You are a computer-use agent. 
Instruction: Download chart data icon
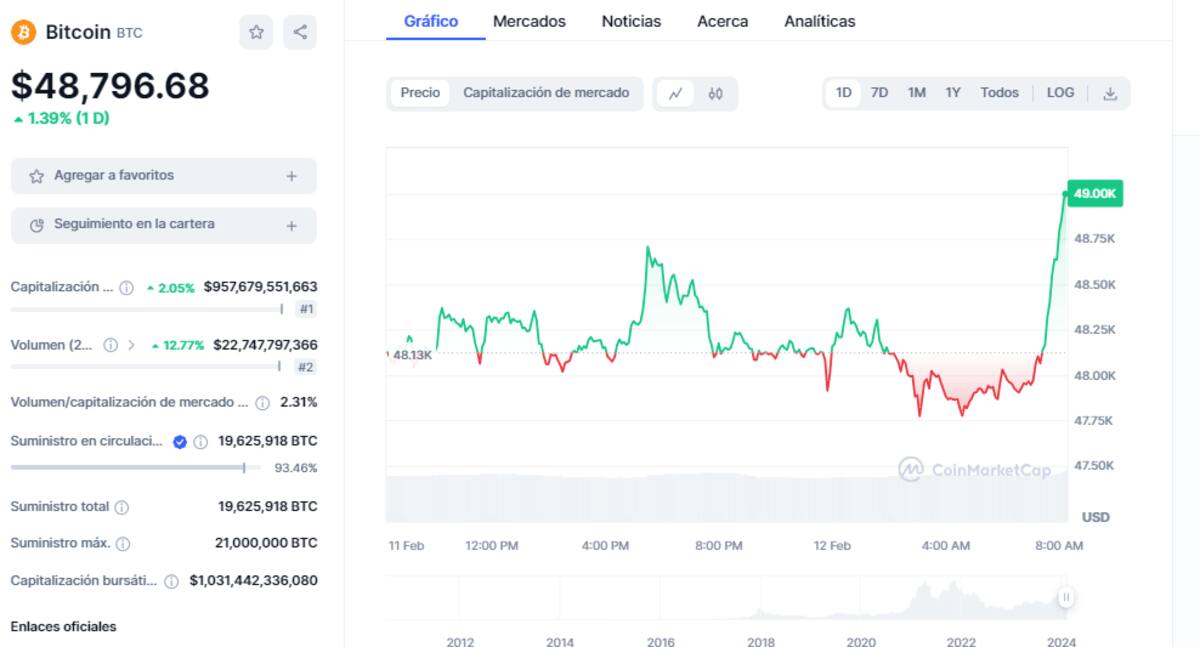pyautogui.click(x=1109, y=93)
